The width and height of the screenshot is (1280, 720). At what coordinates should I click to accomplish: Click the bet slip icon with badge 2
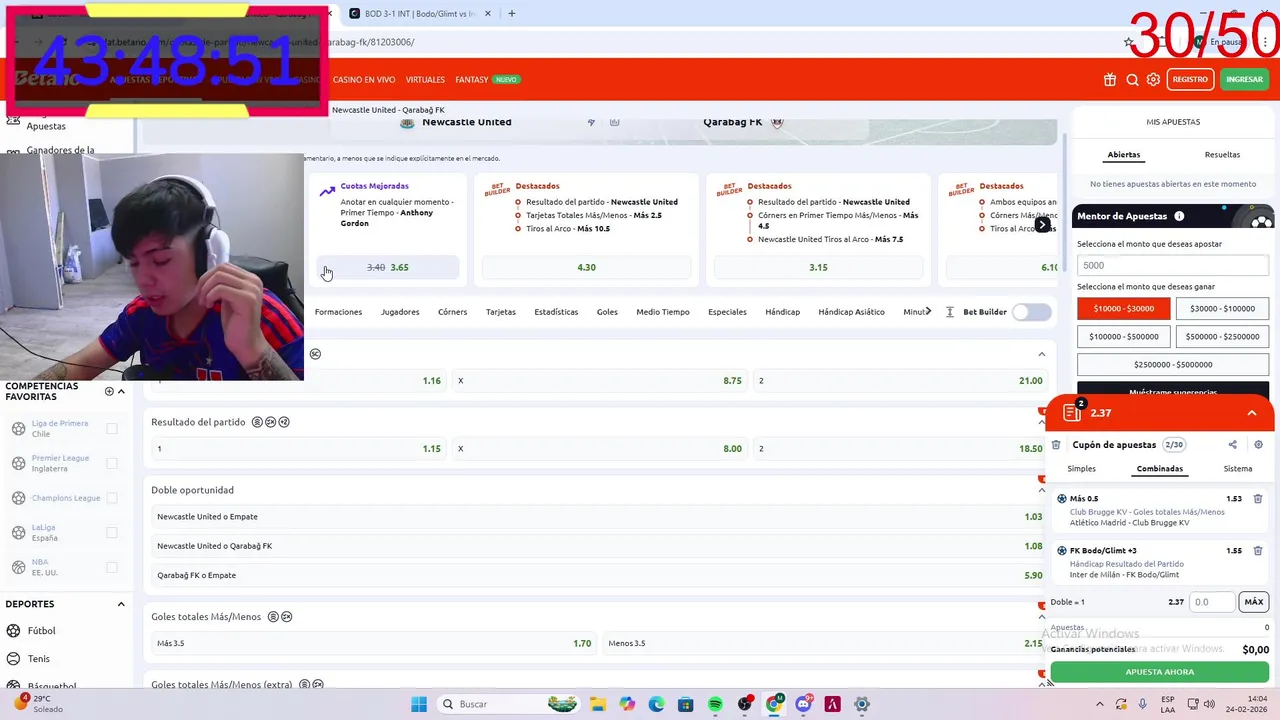[1073, 412]
